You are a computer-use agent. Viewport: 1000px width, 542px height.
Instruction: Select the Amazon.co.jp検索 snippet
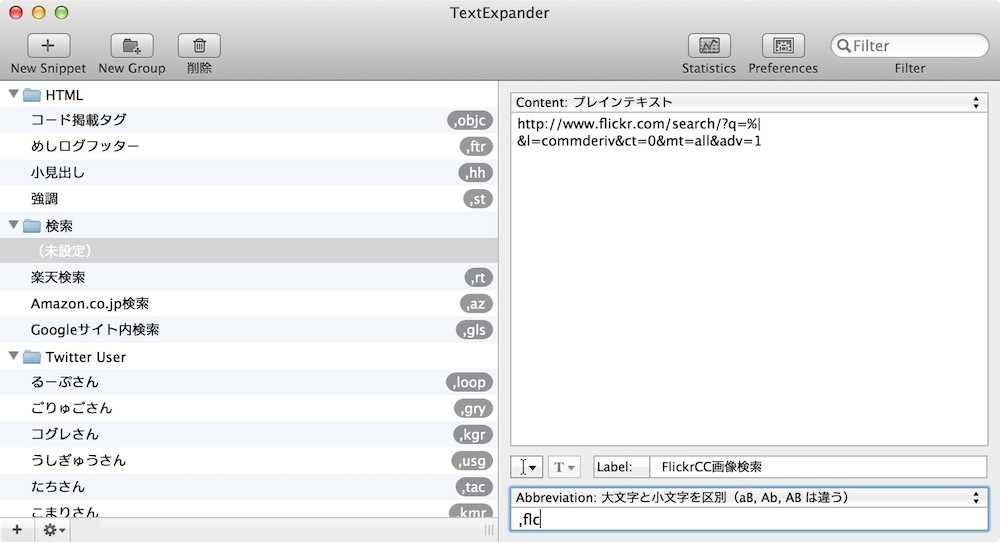coord(249,304)
